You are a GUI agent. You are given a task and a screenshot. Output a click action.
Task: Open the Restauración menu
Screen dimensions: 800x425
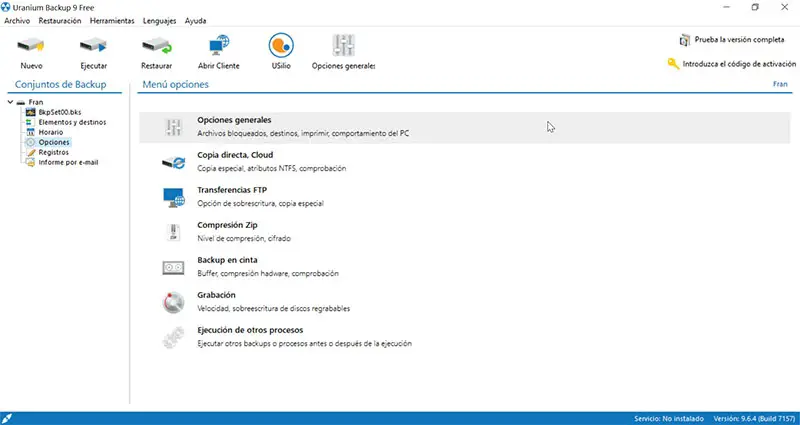click(60, 21)
